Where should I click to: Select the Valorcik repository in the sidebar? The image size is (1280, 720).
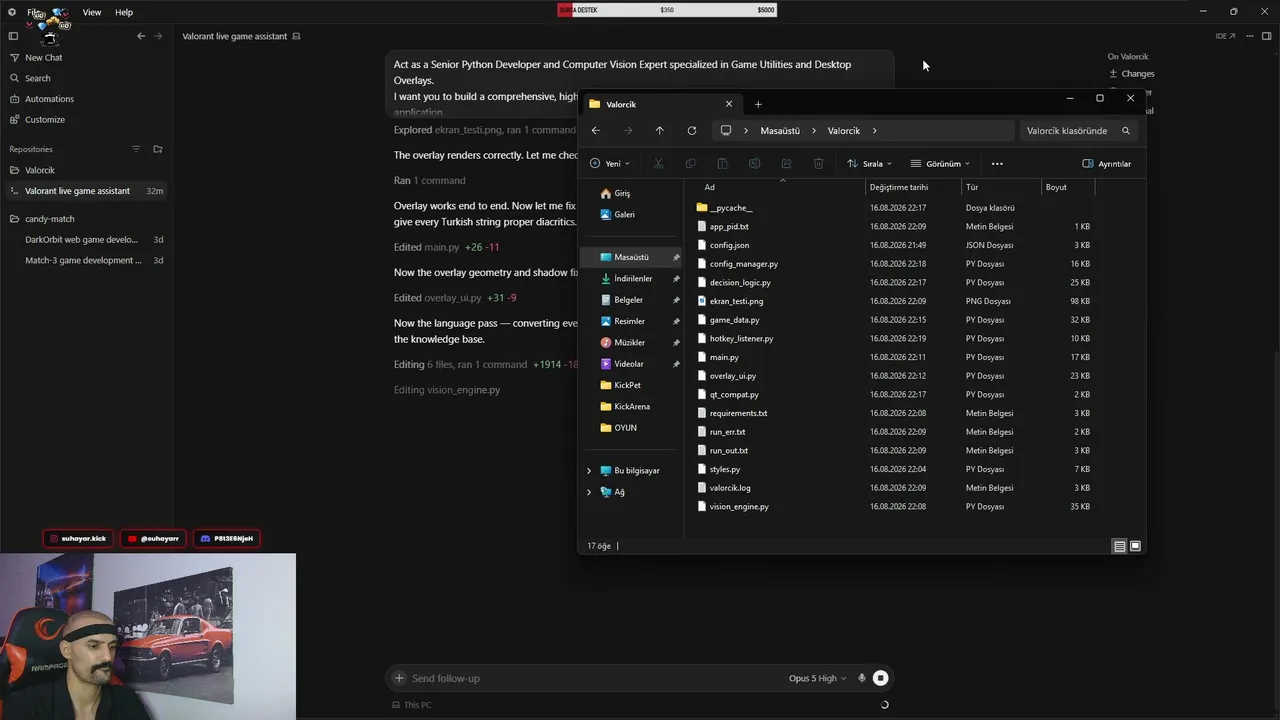[x=40, y=170]
